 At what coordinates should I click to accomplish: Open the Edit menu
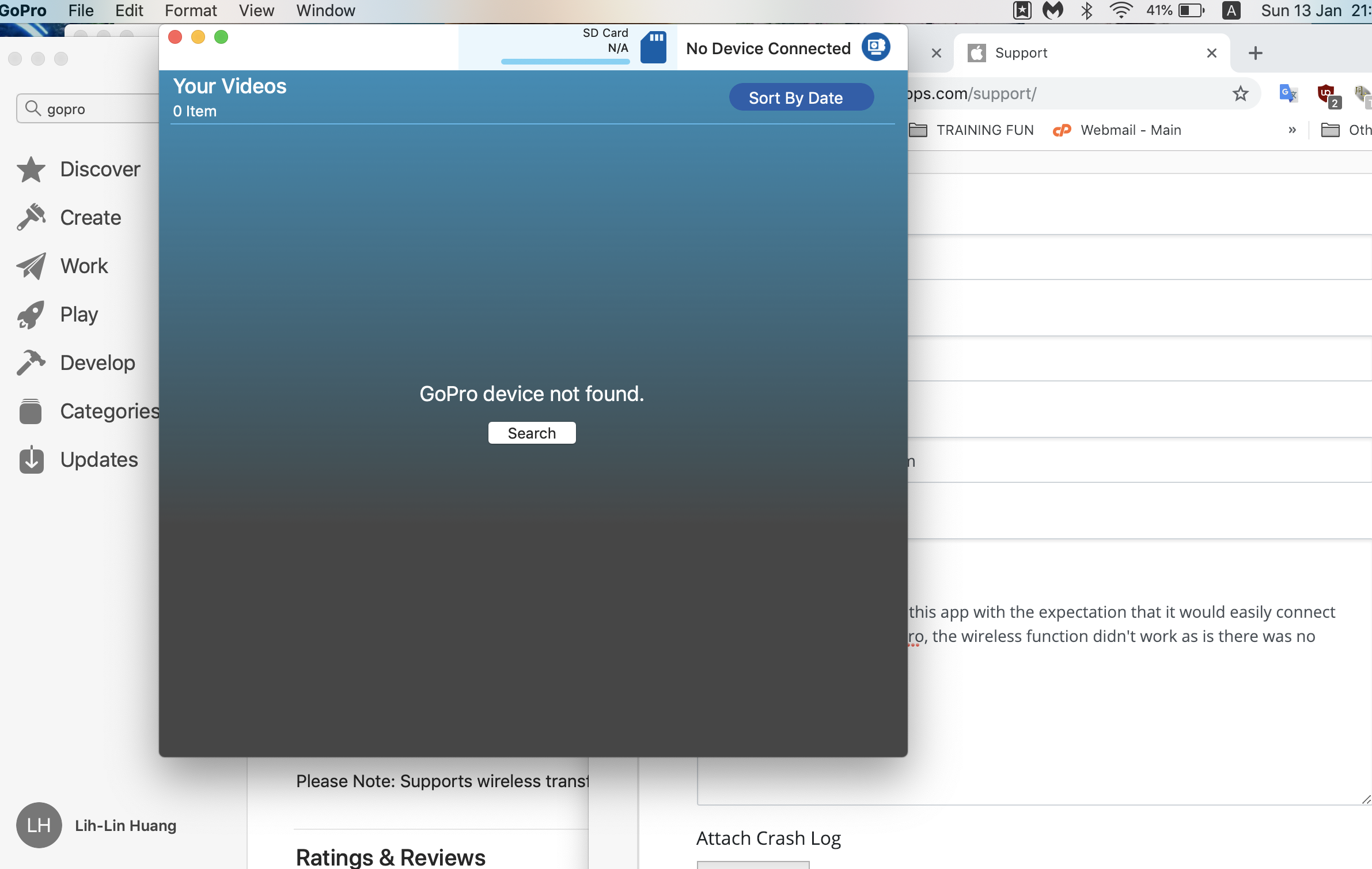[129, 10]
